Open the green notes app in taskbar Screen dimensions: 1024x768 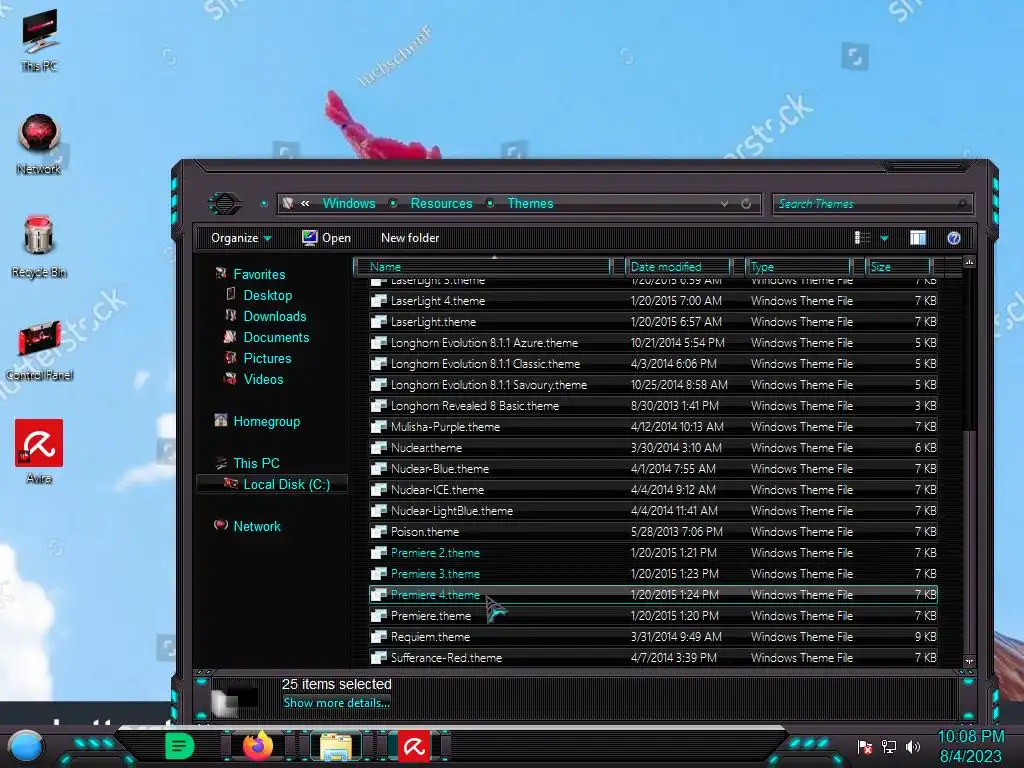(x=180, y=746)
